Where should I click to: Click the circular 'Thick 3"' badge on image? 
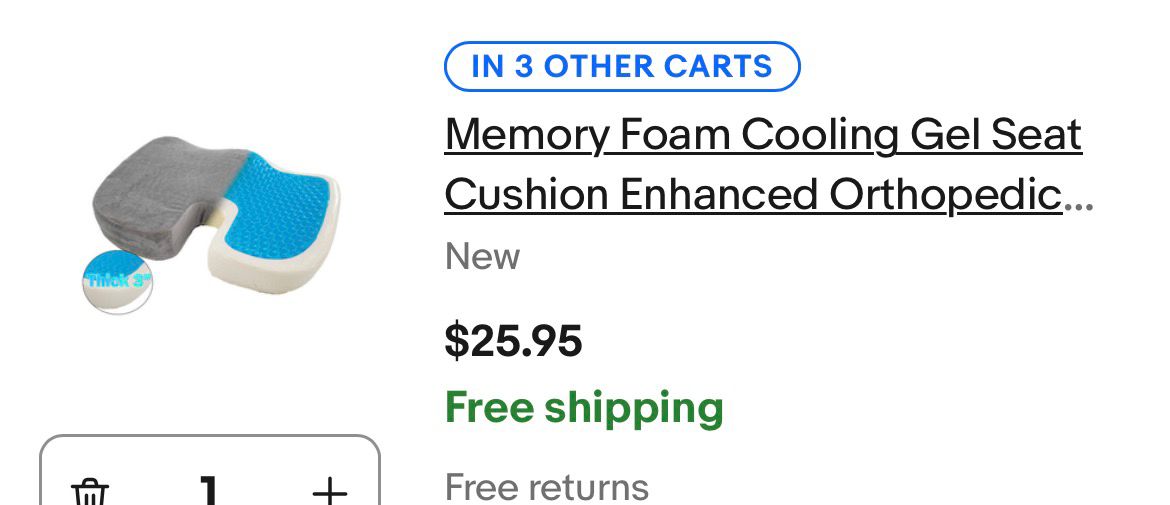(x=118, y=280)
